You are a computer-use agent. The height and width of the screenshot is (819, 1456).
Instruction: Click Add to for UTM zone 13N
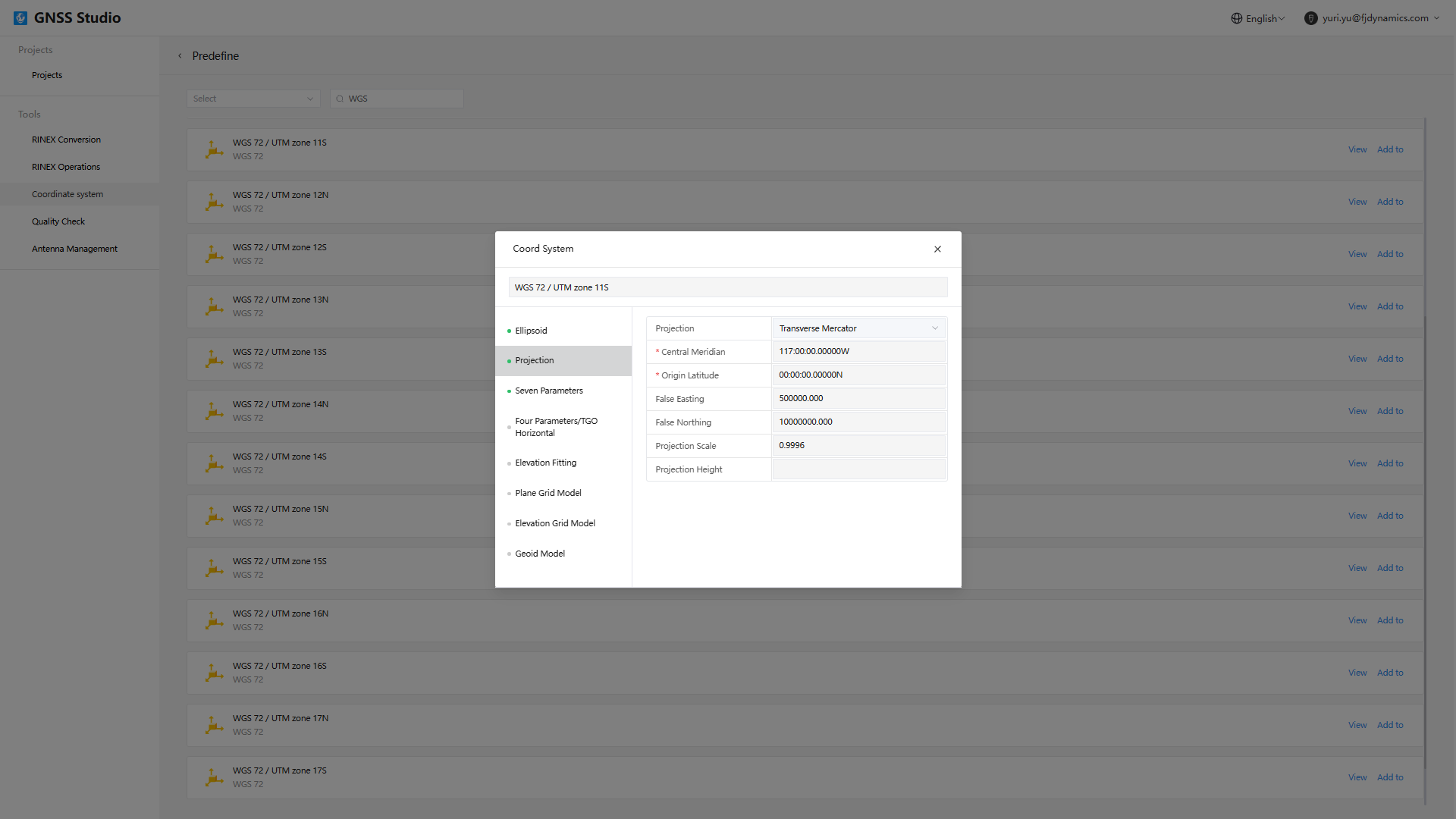click(1389, 306)
